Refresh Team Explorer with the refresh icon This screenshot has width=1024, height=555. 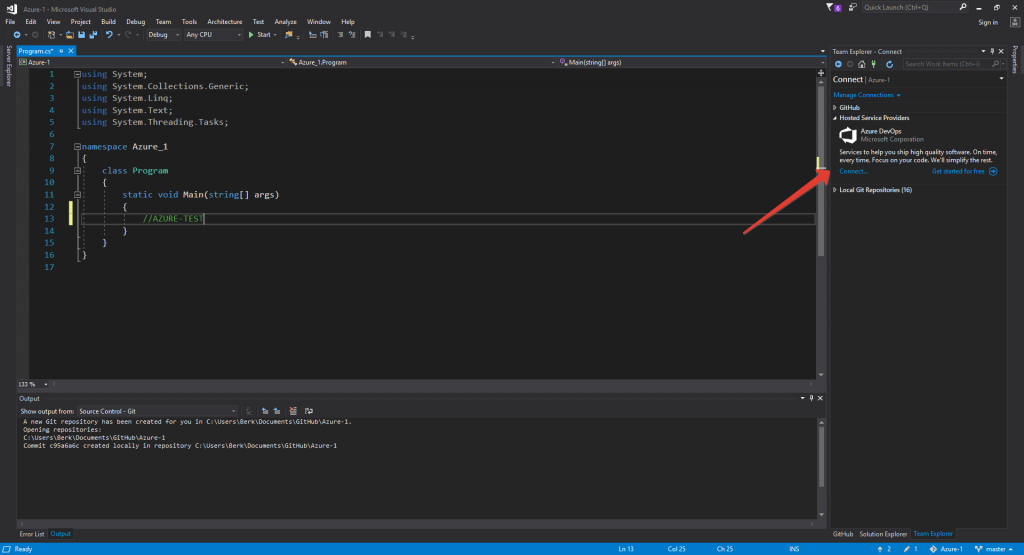pos(889,64)
